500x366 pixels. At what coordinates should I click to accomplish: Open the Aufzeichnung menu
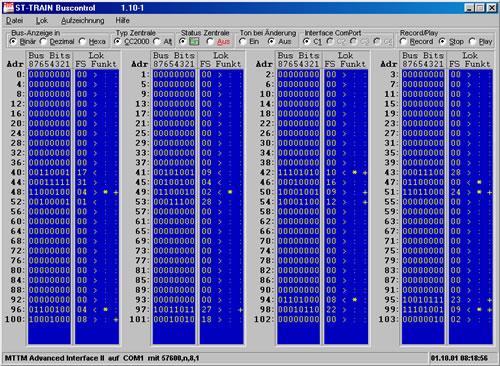click(82, 21)
